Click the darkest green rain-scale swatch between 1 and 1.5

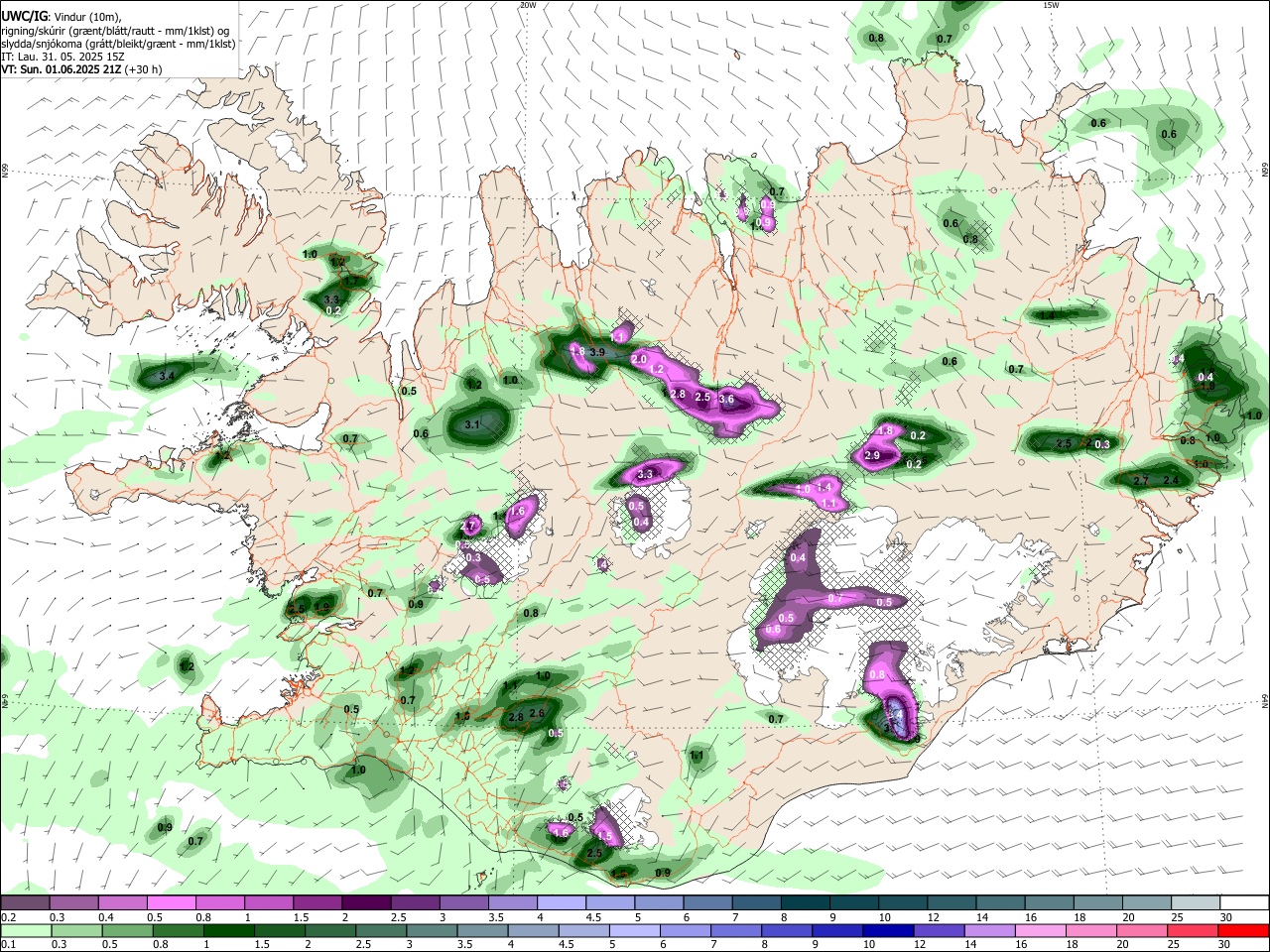coord(228,930)
